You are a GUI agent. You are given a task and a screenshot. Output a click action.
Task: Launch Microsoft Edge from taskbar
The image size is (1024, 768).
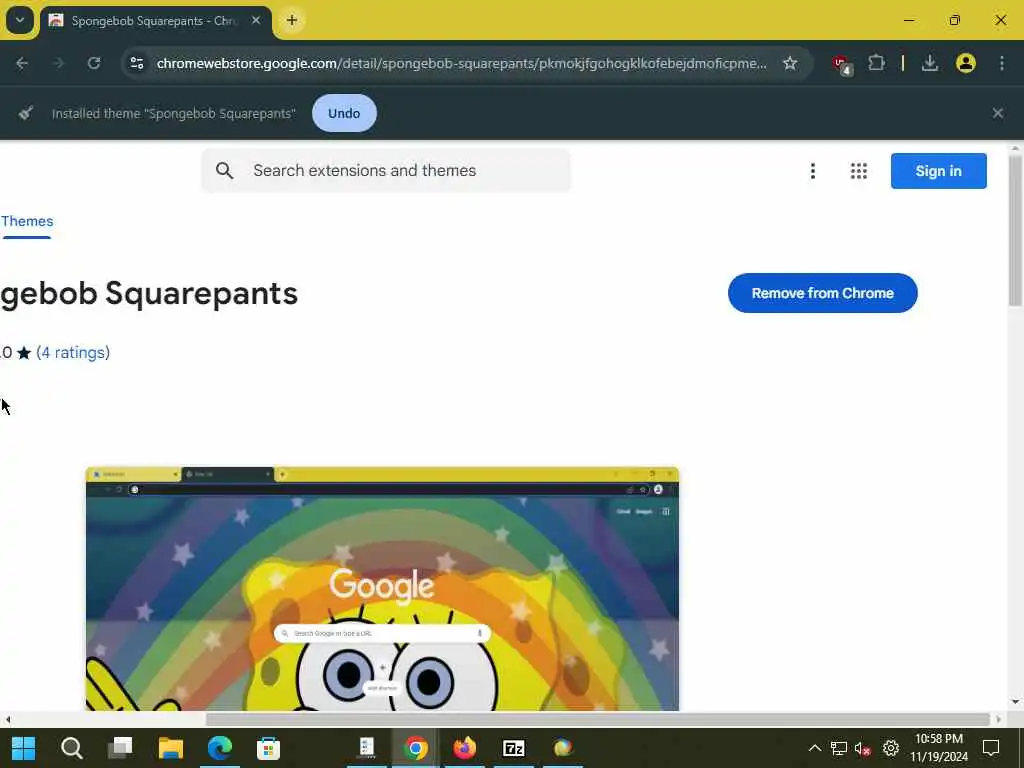(x=220, y=748)
